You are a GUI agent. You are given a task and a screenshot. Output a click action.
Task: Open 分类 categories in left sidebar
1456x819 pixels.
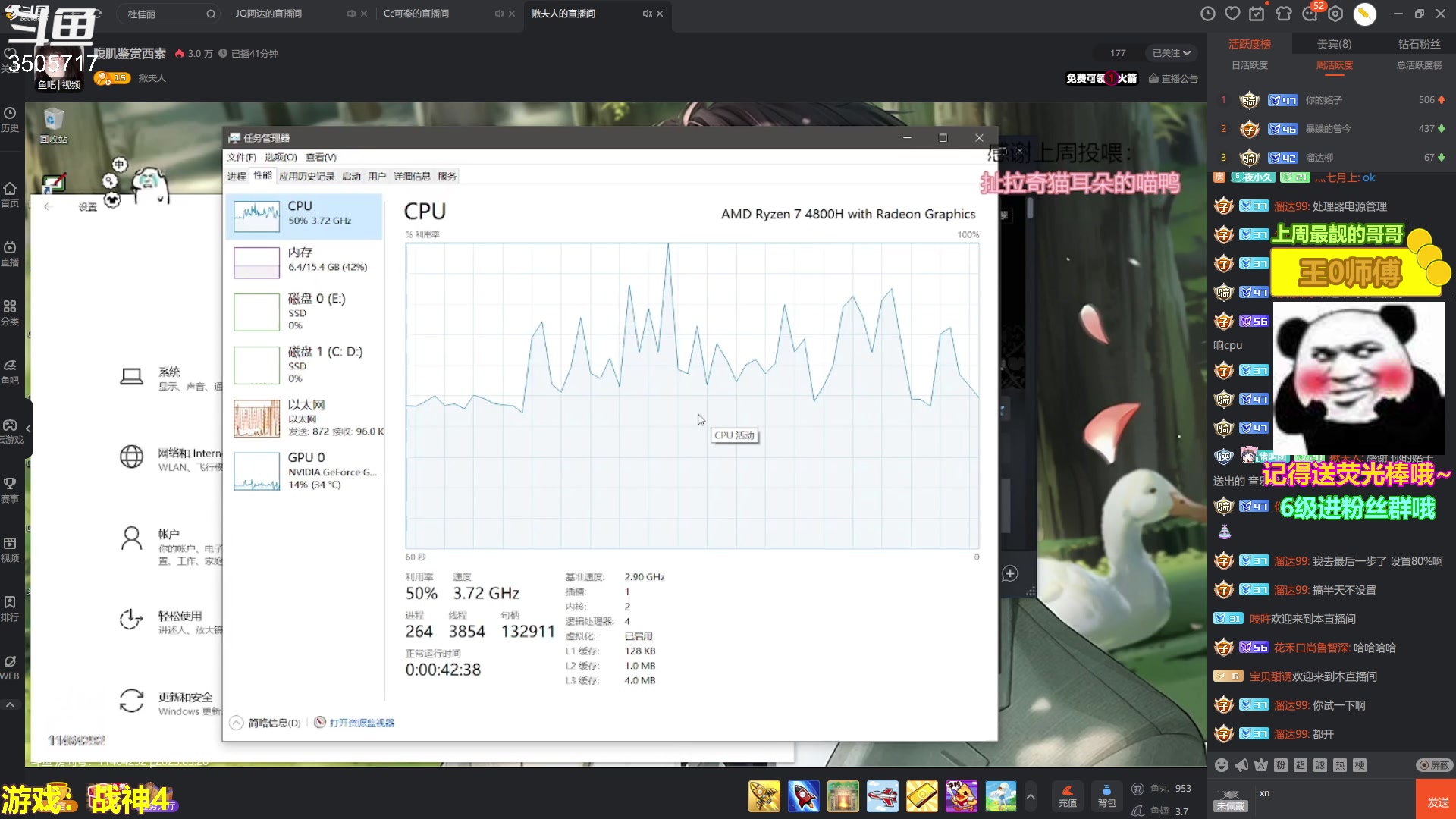point(10,312)
